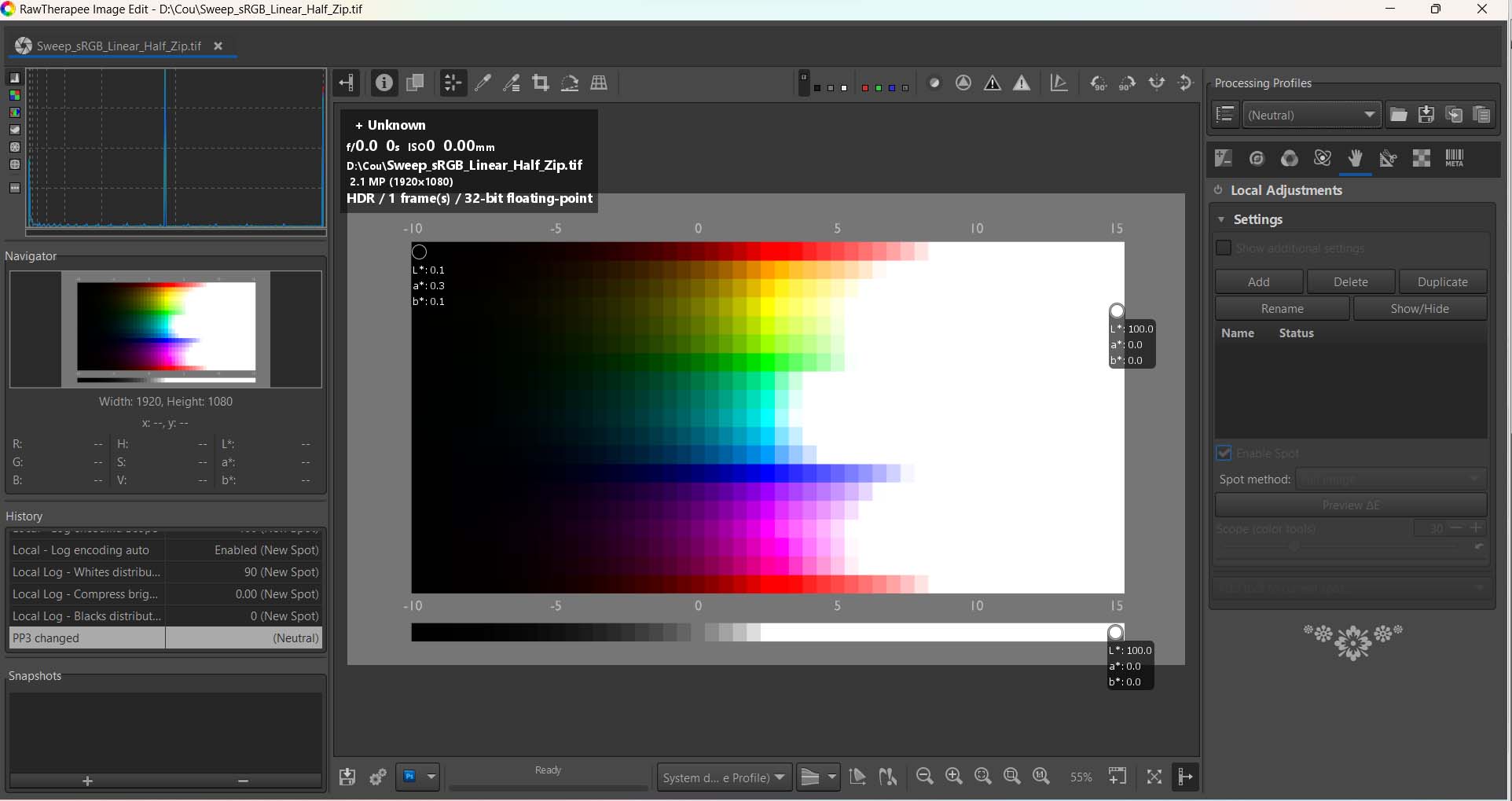Rotate the image 90° left
1512x801 pixels.
(x=1098, y=83)
